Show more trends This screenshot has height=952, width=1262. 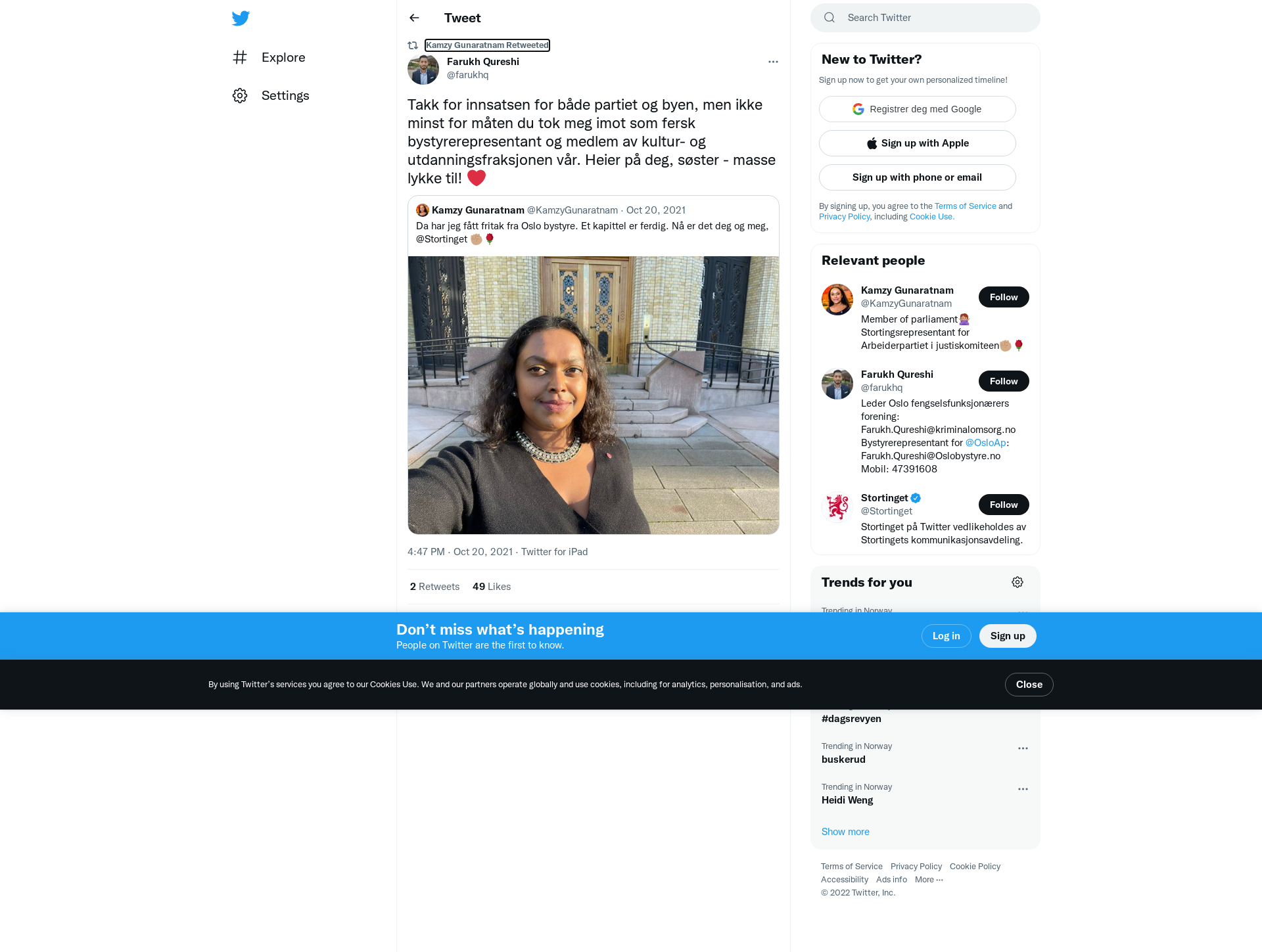[x=845, y=832]
